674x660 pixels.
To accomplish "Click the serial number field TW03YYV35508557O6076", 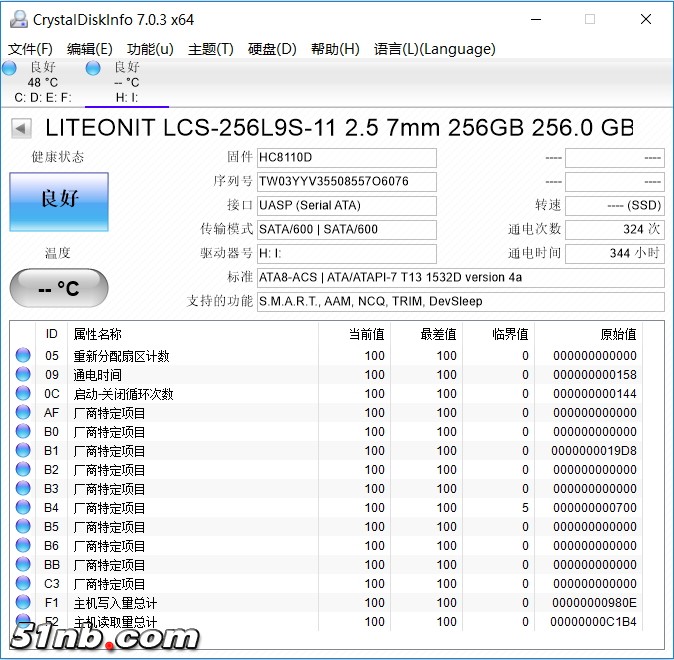I will pyautogui.click(x=346, y=182).
